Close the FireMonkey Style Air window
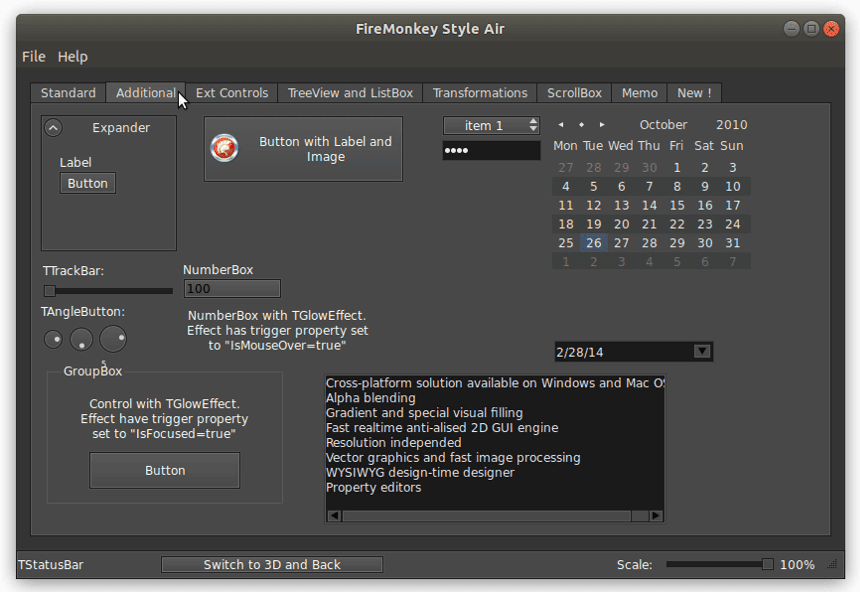860x592 pixels. pos(831,29)
